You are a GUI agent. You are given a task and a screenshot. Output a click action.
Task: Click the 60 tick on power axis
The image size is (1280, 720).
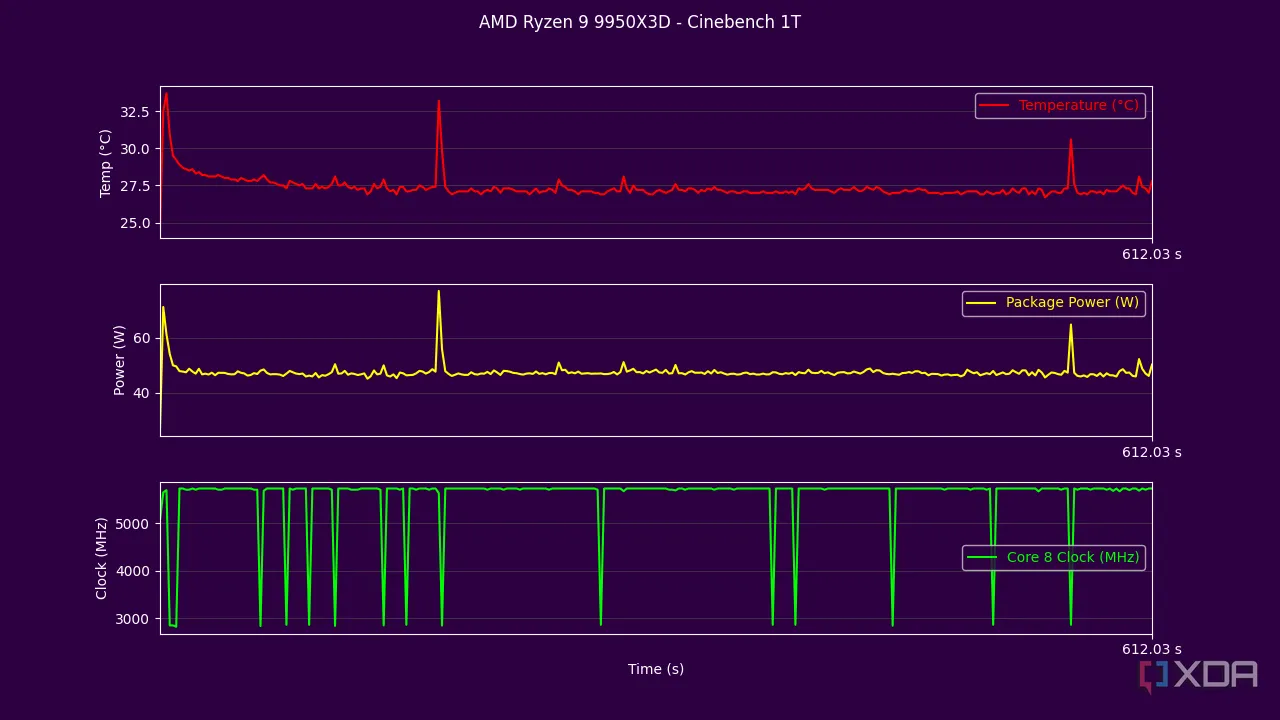point(141,339)
